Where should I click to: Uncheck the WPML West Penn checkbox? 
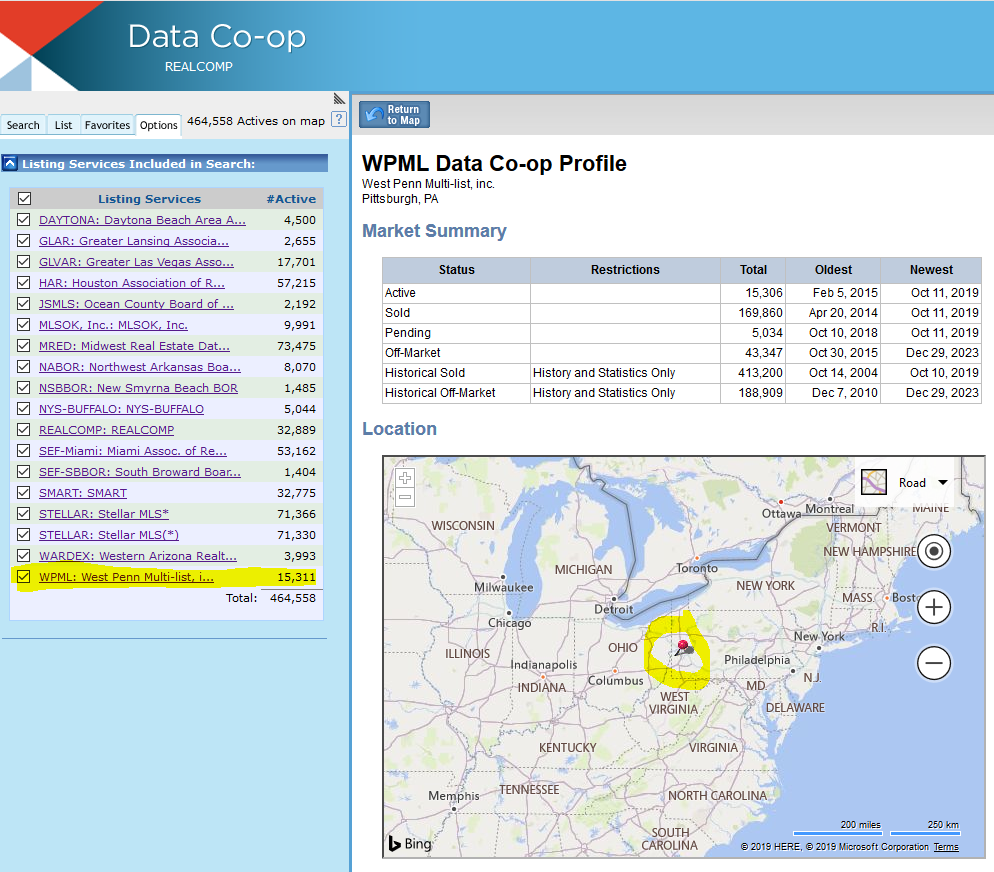click(x=23, y=576)
